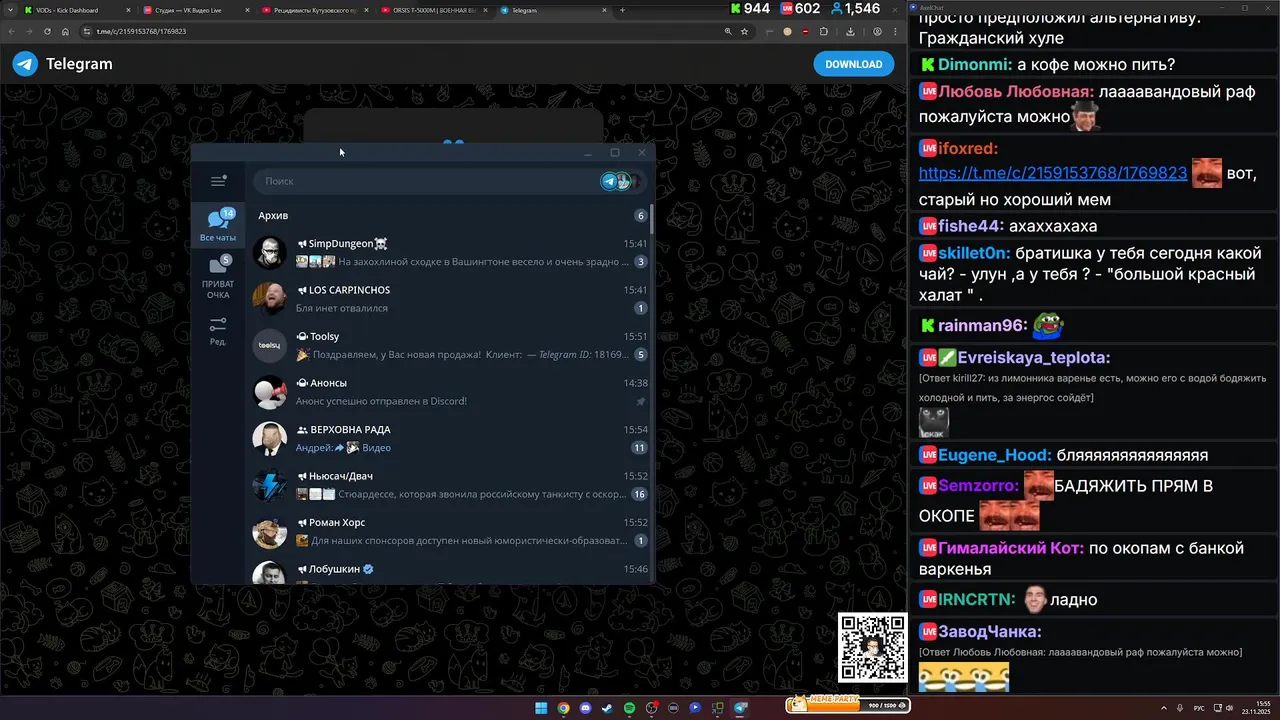Screen dimensions: 1280x720
Task: Click username 'Eugene_Hood' in chat
Action: pos(994,455)
